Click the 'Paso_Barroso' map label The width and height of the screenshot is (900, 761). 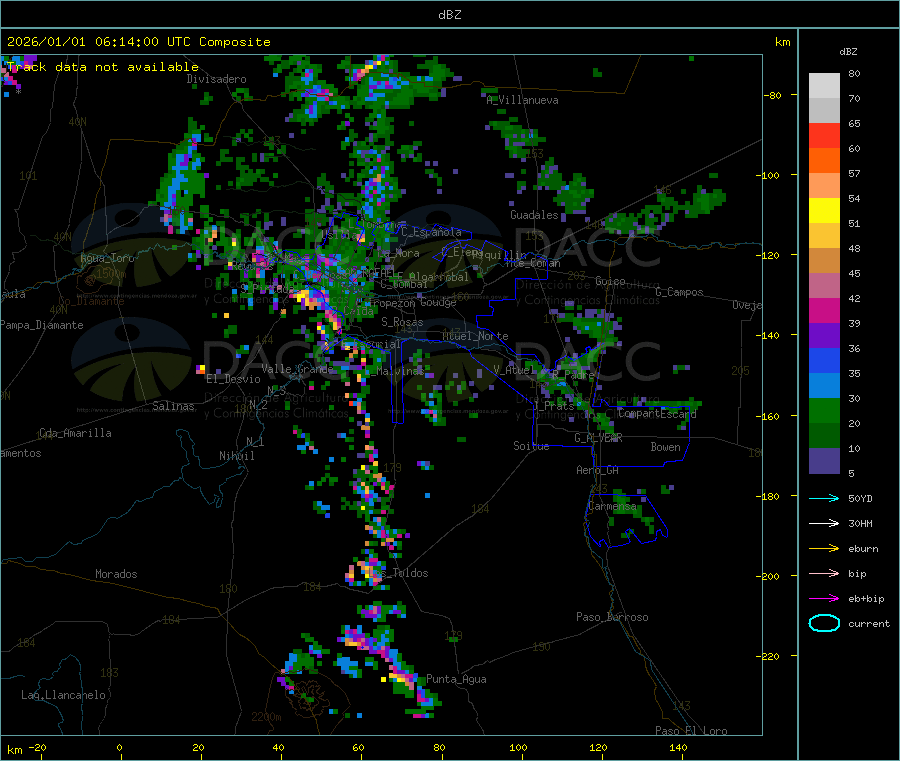[612, 617]
